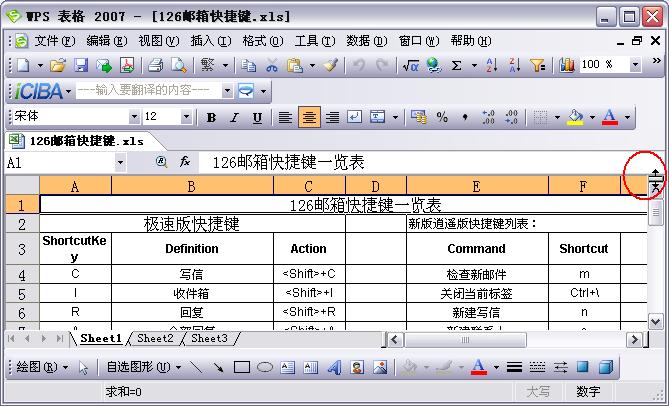Align text to the right
669x406 pixels.
click(x=332, y=117)
